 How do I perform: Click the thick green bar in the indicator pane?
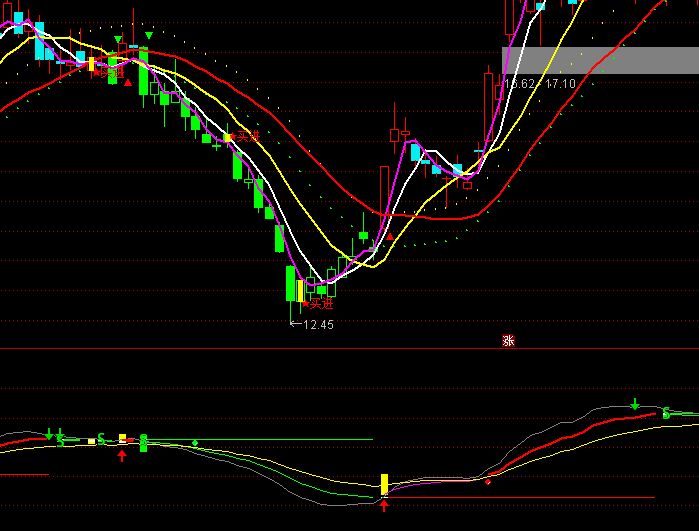pos(143,442)
